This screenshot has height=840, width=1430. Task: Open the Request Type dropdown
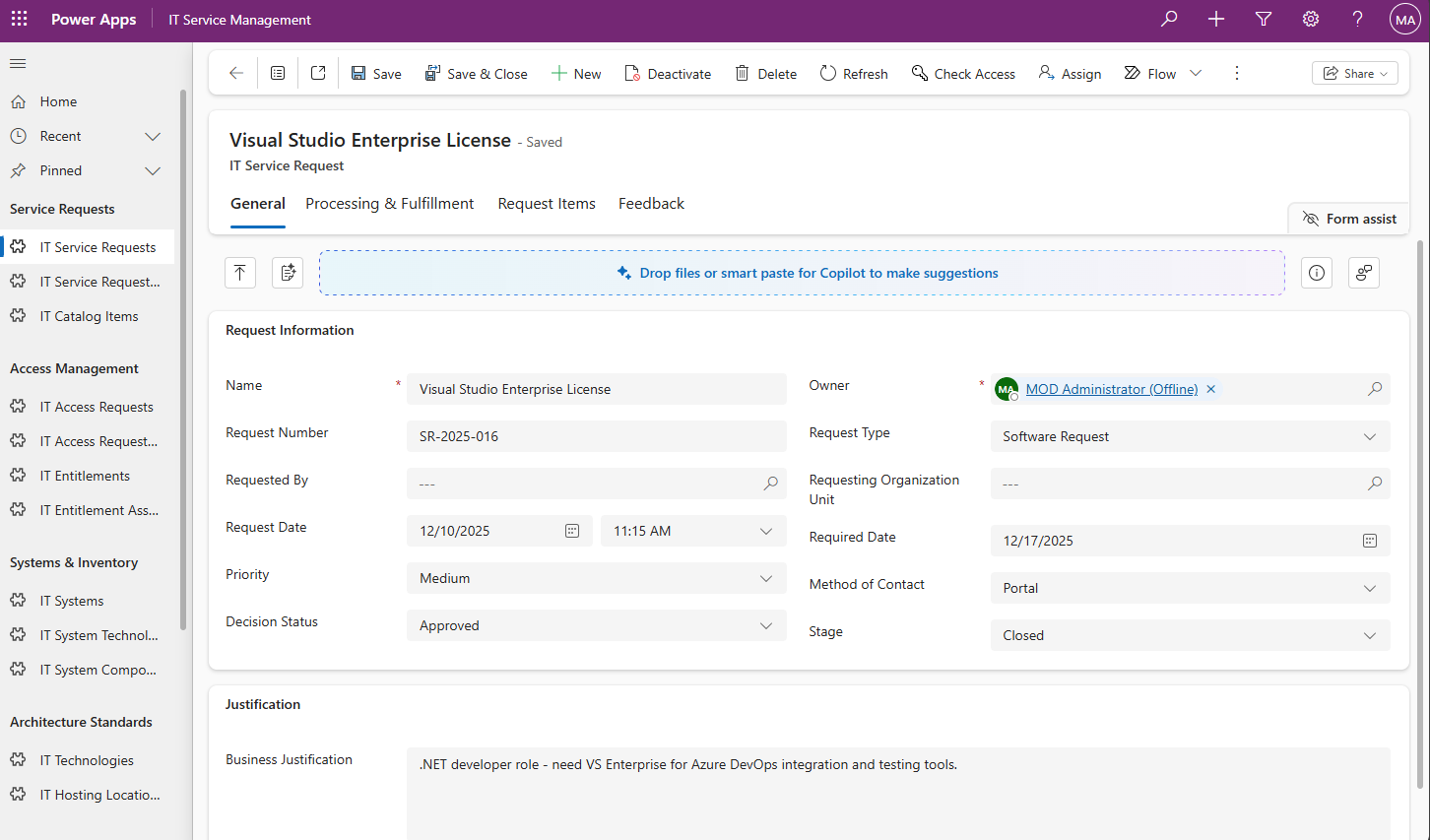pyautogui.click(x=1190, y=436)
